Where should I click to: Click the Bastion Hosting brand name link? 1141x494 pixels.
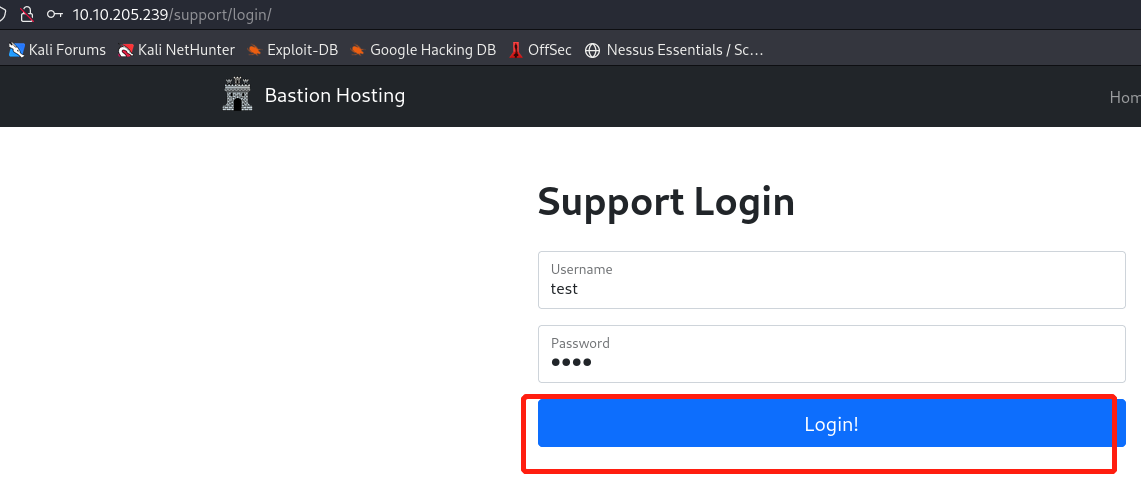pyautogui.click(x=334, y=96)
